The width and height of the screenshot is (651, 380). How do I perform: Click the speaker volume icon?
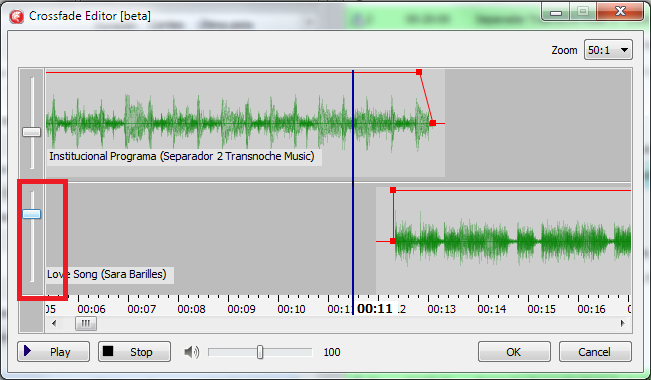click(x=191, y=352)
